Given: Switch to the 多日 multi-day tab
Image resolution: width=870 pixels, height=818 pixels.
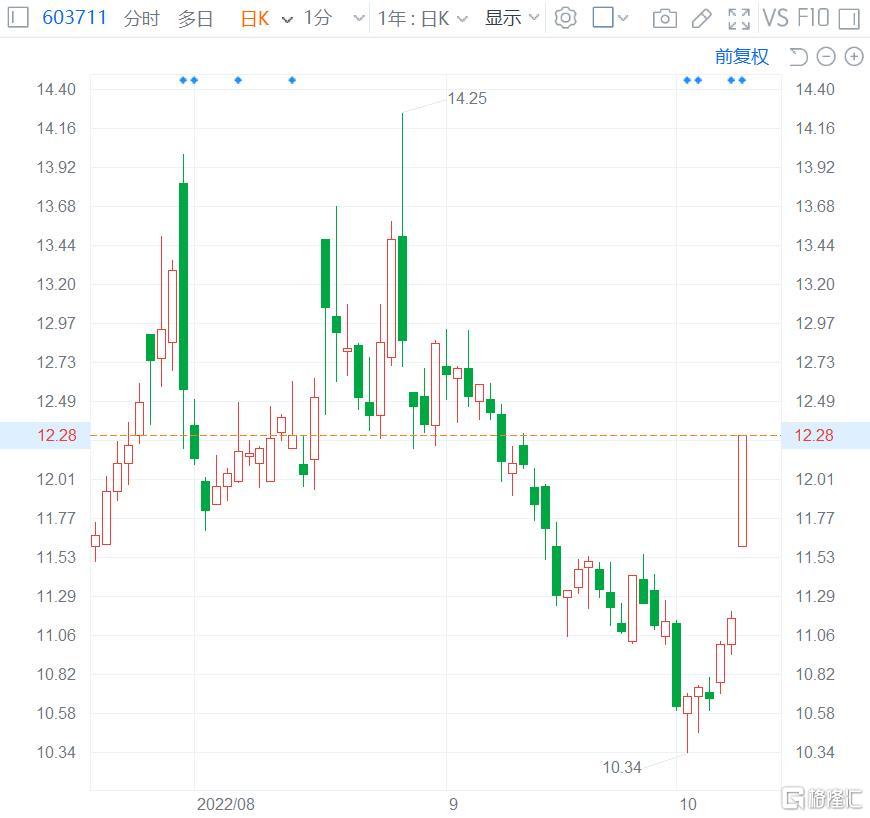Looking at the screenshot, I should [195, 18].
